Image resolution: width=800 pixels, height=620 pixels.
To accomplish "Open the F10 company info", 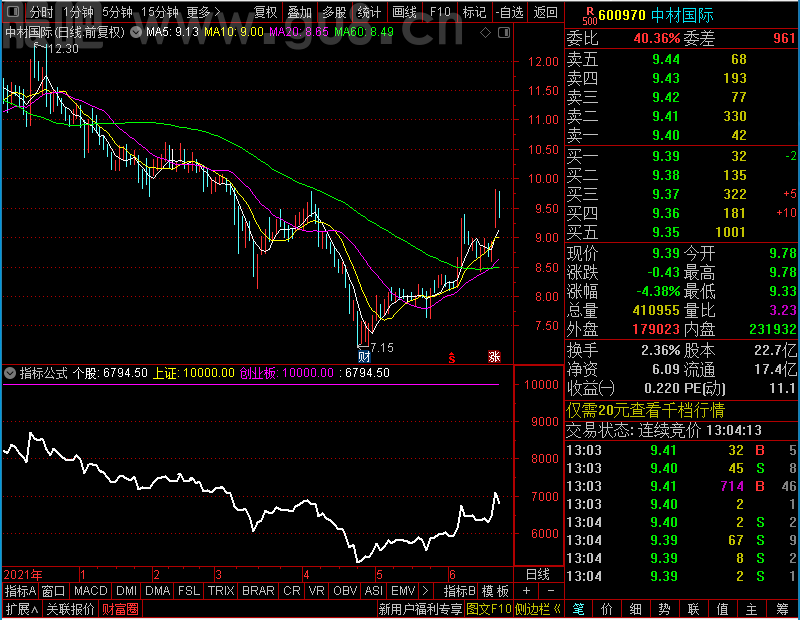I will click(440, 12).
